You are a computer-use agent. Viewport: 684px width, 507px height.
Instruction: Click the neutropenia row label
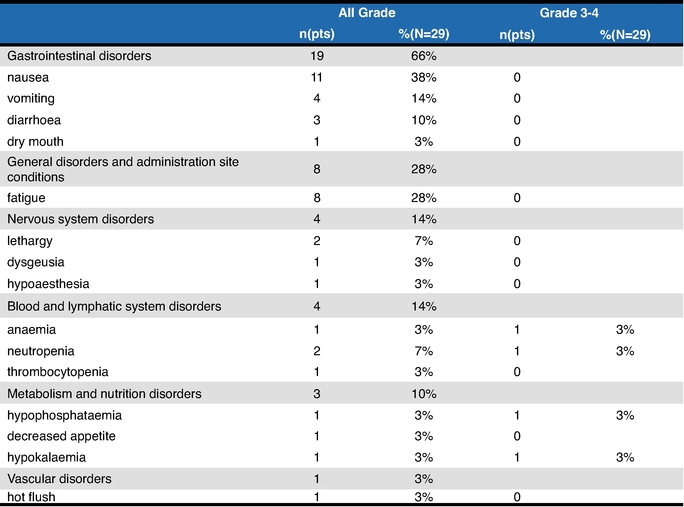41,351
